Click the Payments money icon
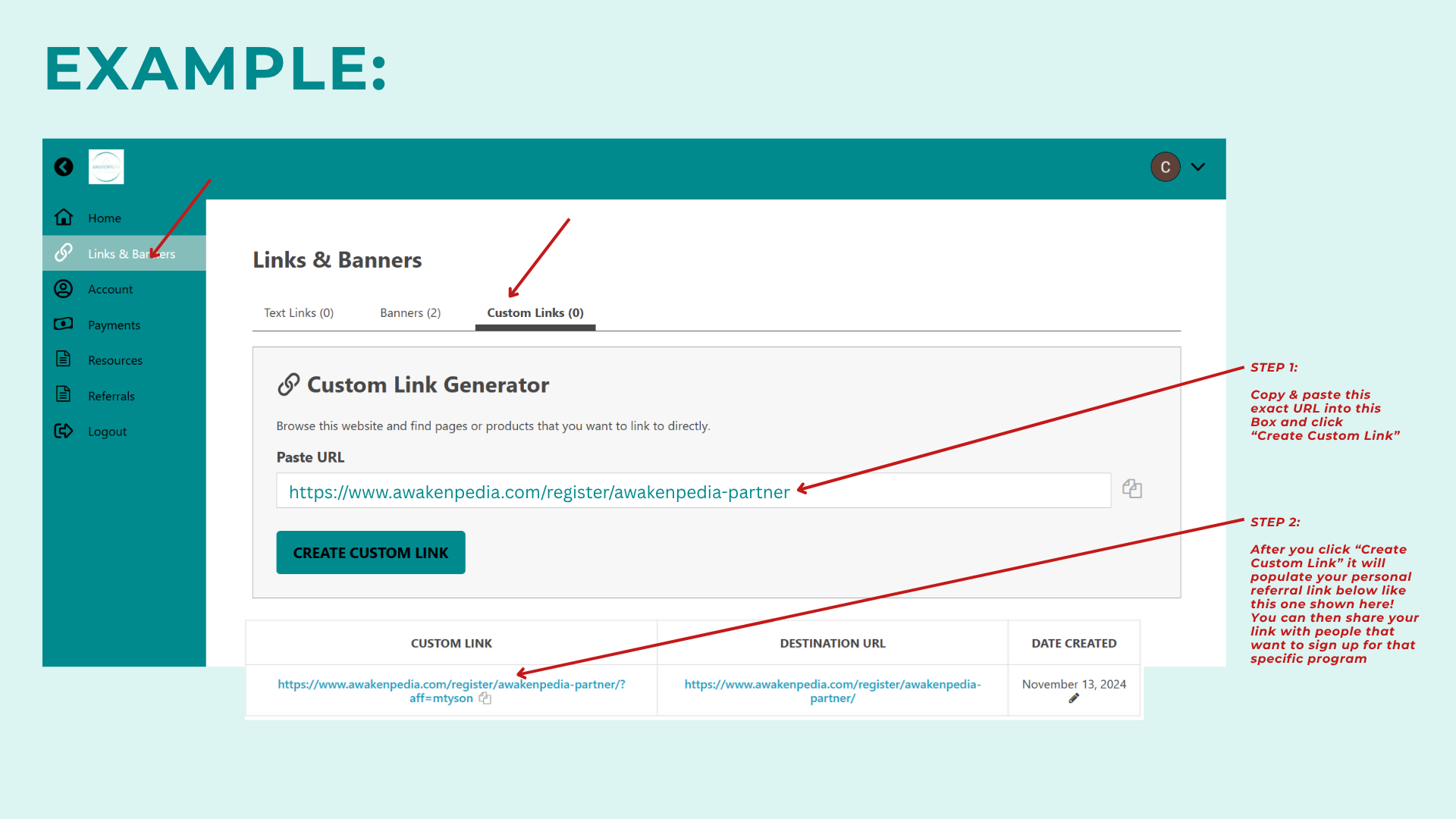Screen dimensions: 1456x819 [64, 324]
